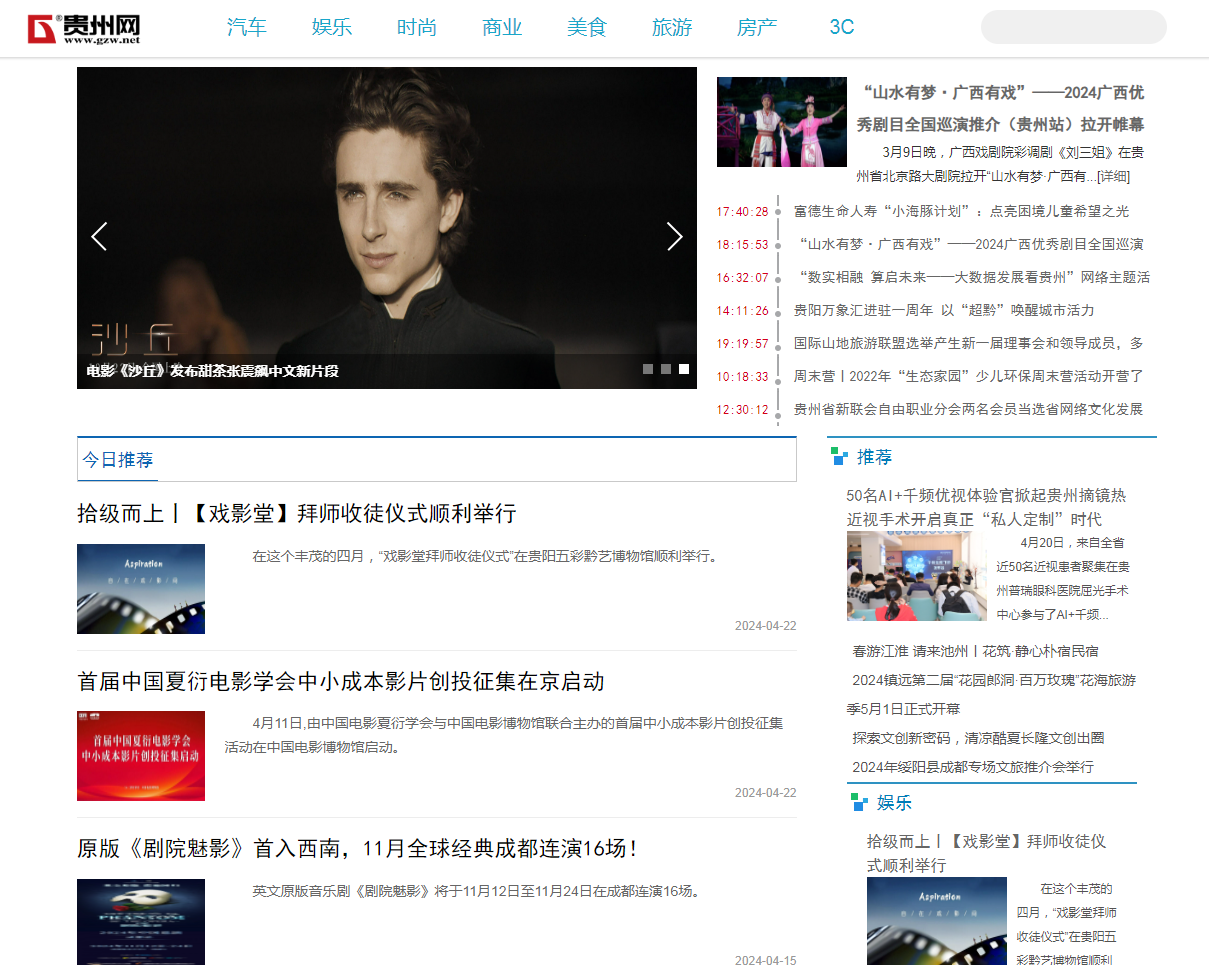Click summary 英文原版音乐剧《剧院魅影》
Viewport: 1209px width, 965px height.
click(x=476, y=891)
